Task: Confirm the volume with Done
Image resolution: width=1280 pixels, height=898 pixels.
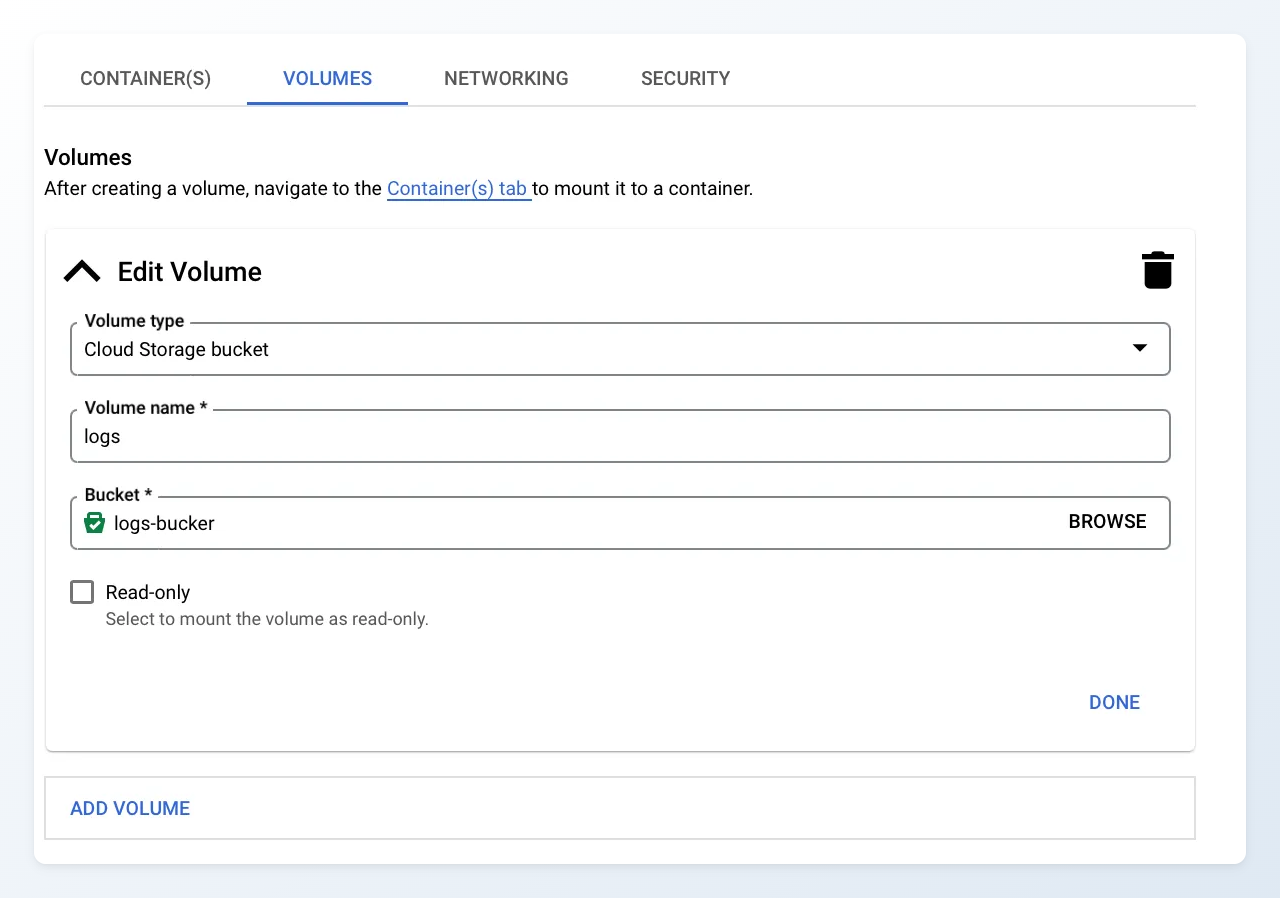Action: pos(1114,702)
